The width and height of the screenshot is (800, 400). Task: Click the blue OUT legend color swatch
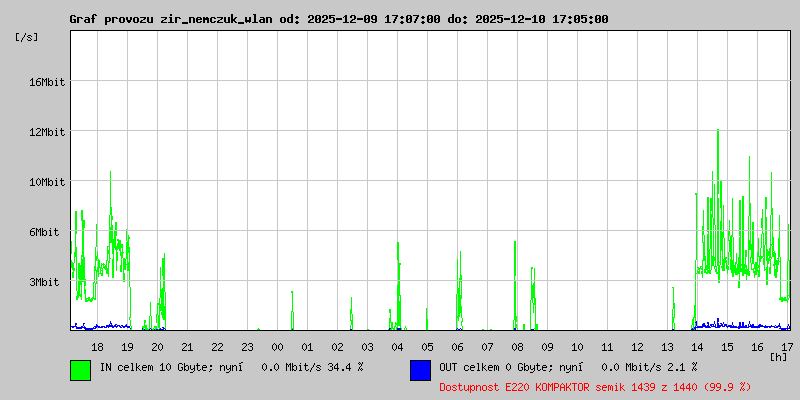click(420, 370)
